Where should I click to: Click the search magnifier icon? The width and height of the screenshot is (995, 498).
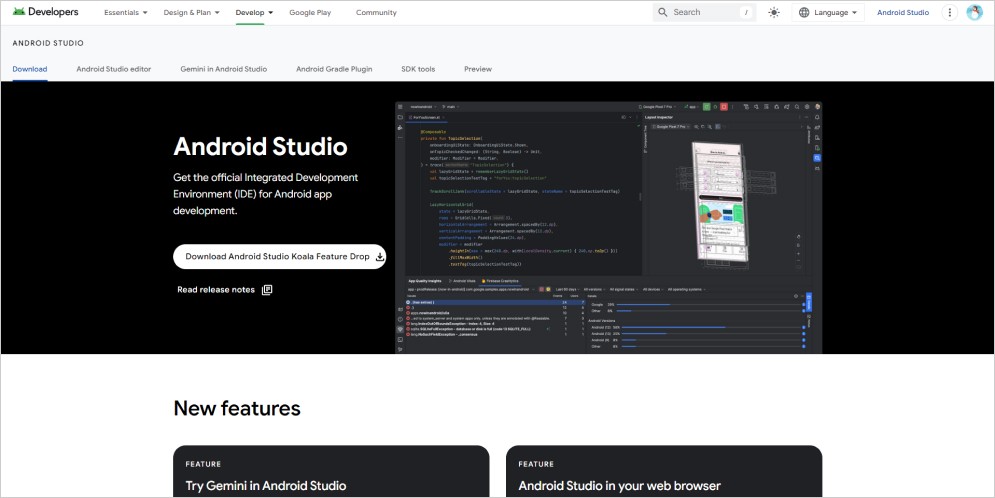(x=662, y=12)
